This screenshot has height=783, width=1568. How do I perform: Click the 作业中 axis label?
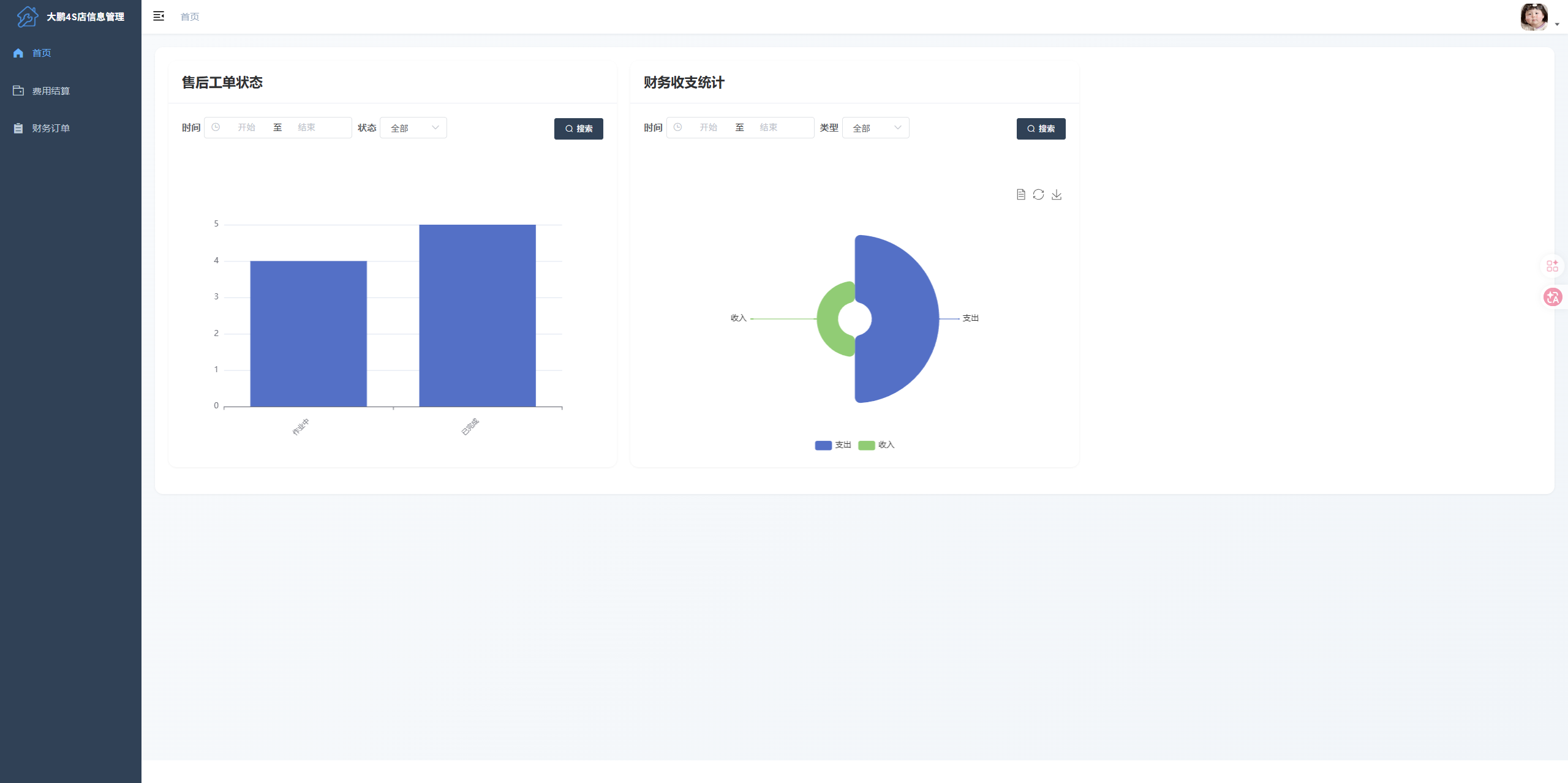[301, 427]
